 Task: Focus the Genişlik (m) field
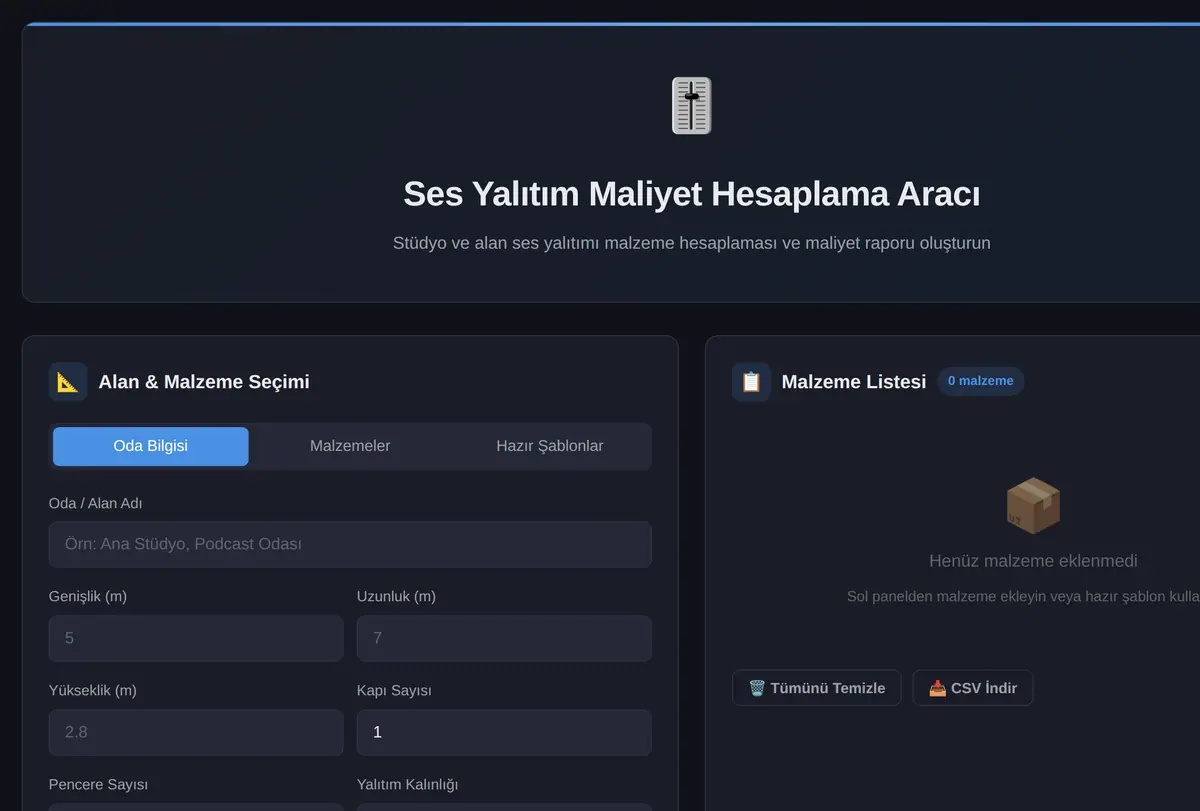tap(196, 638)
